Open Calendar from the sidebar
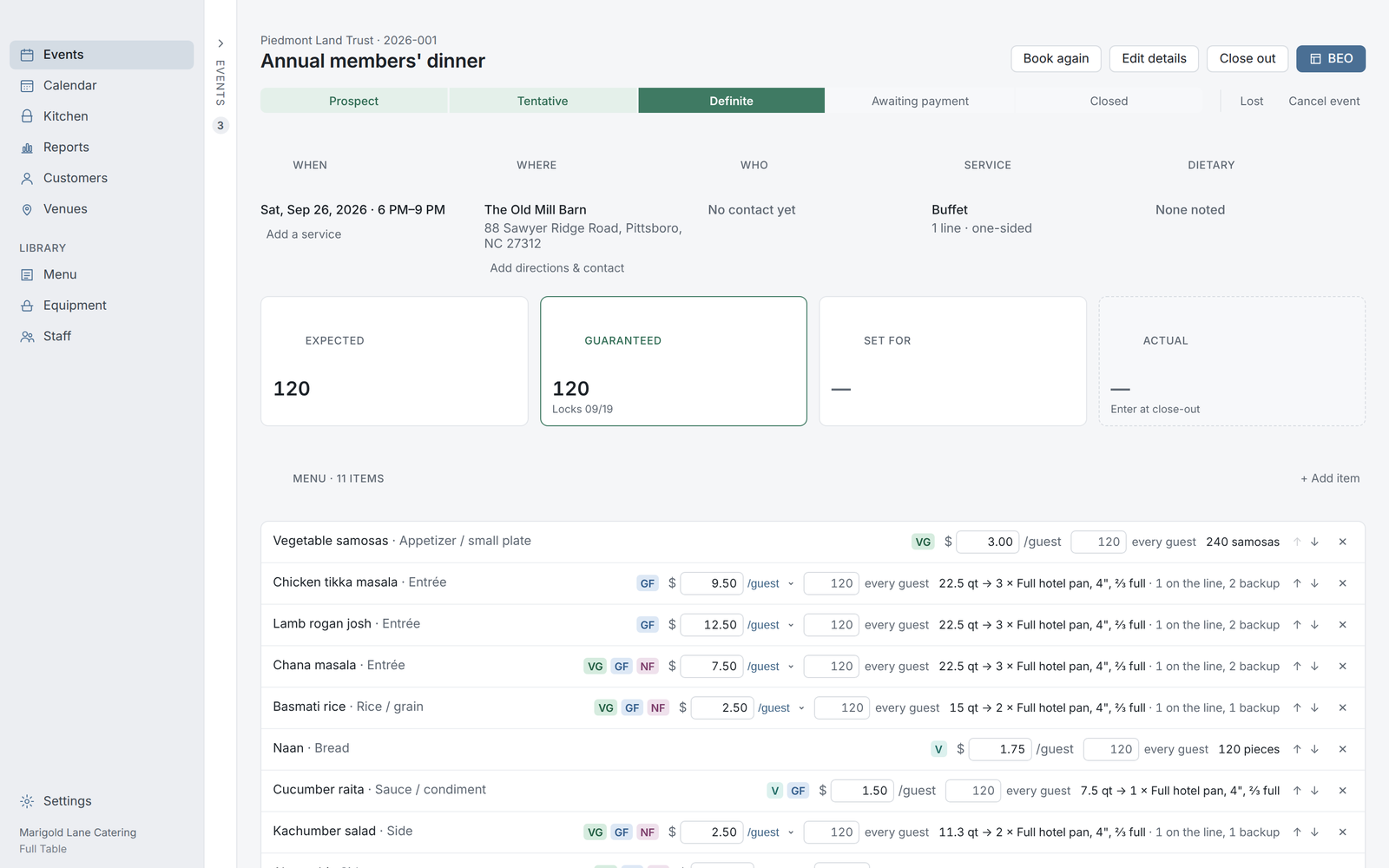1389x868 pixels. (102, 85)
